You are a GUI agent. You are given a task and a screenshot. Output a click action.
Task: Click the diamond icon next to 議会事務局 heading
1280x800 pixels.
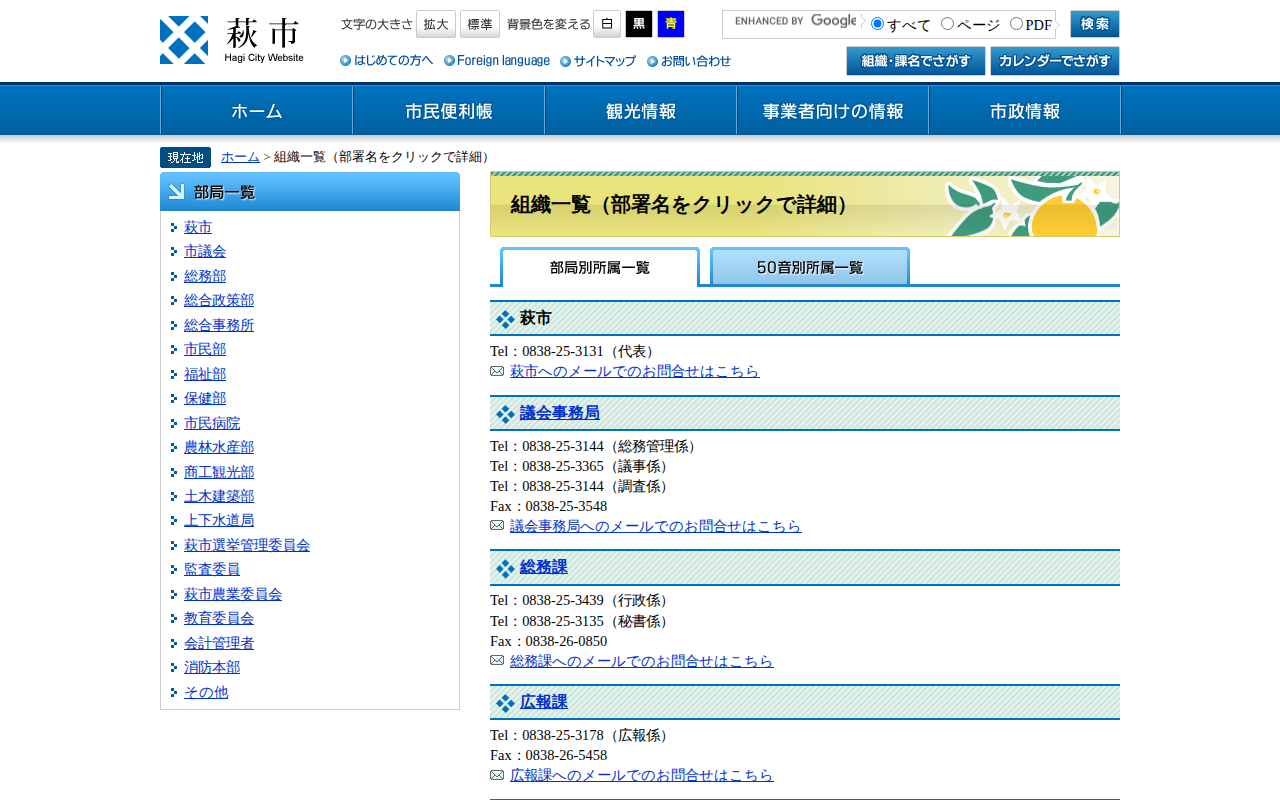click(x=505, y=414)
